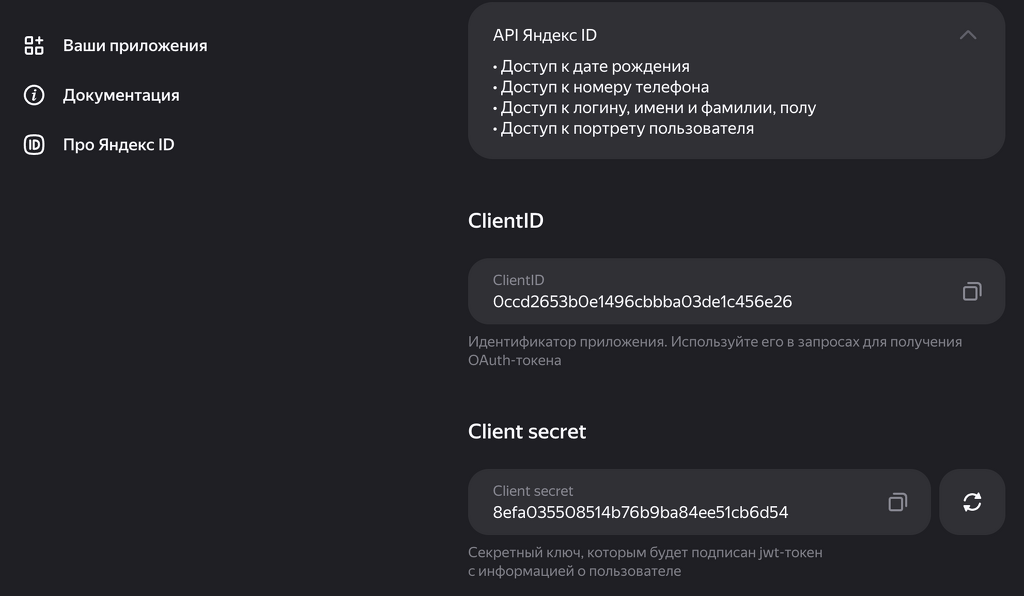The image size is (1024, 596).
Task: Copy the ClientID value with the copy icon
Action: pos(972,291)
